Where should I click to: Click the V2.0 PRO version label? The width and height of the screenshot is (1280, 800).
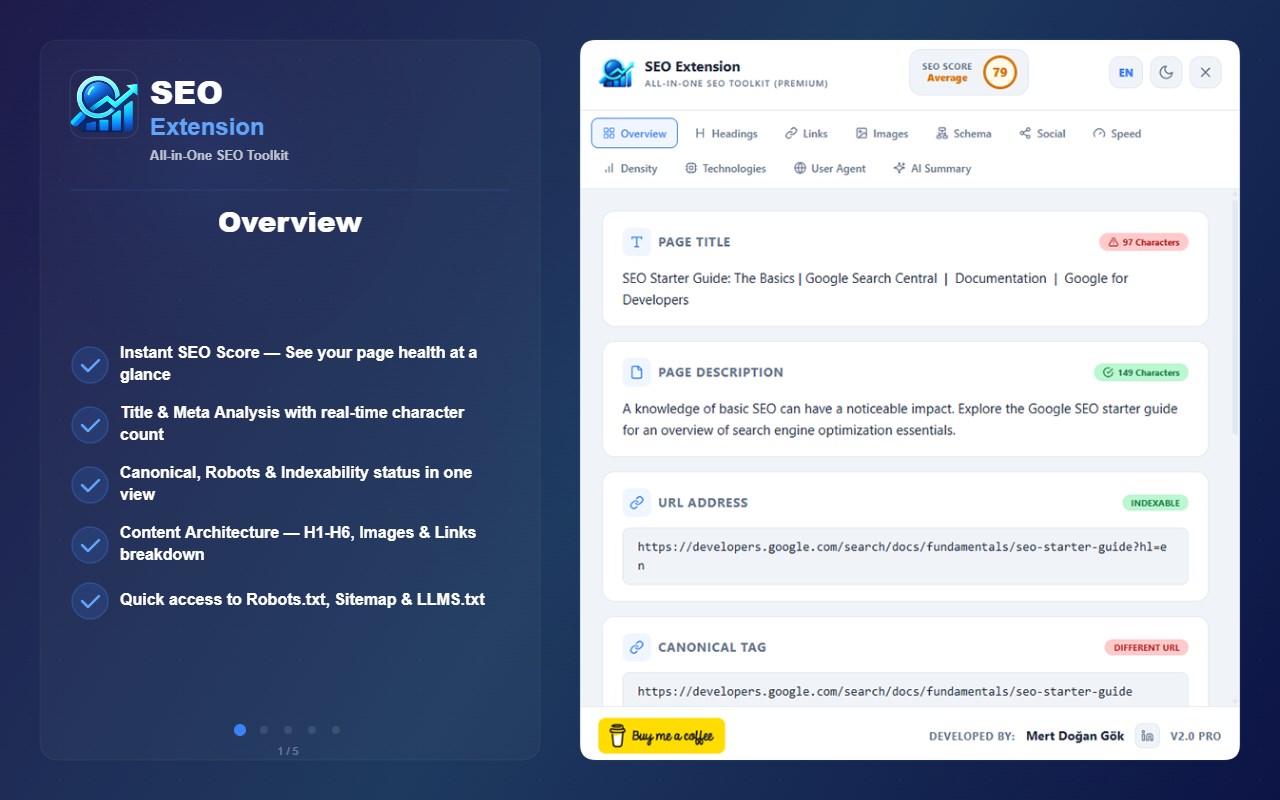[x=1195, y=736]
